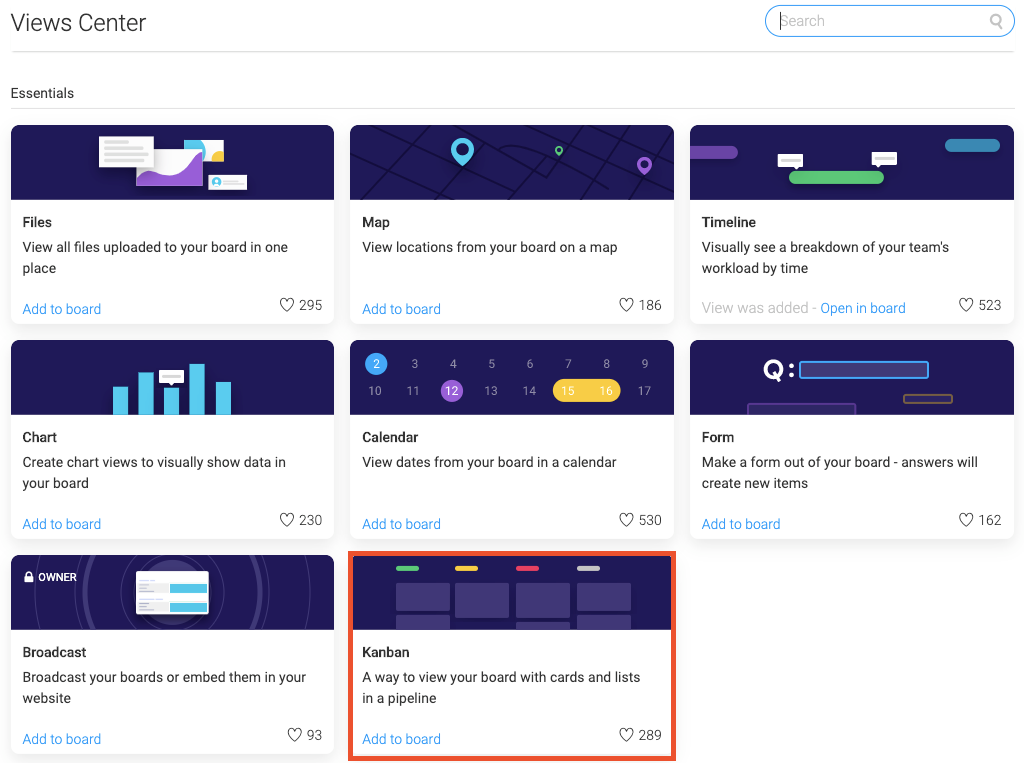Viewport: 1024px width, 763px height.
Task: Select the Form card title
Action: point(718,437)
